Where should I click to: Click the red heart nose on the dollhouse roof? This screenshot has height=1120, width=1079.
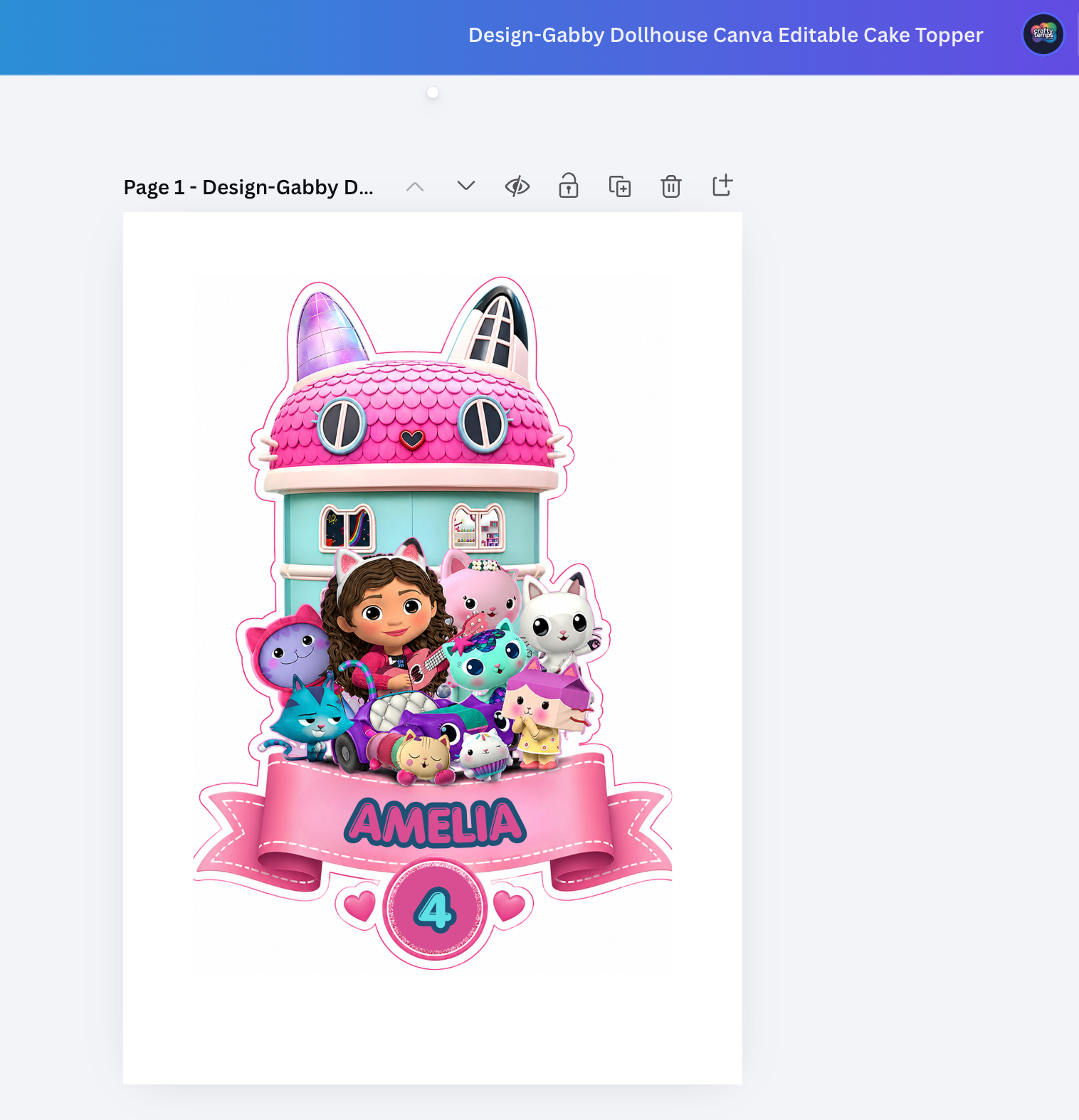412,439
